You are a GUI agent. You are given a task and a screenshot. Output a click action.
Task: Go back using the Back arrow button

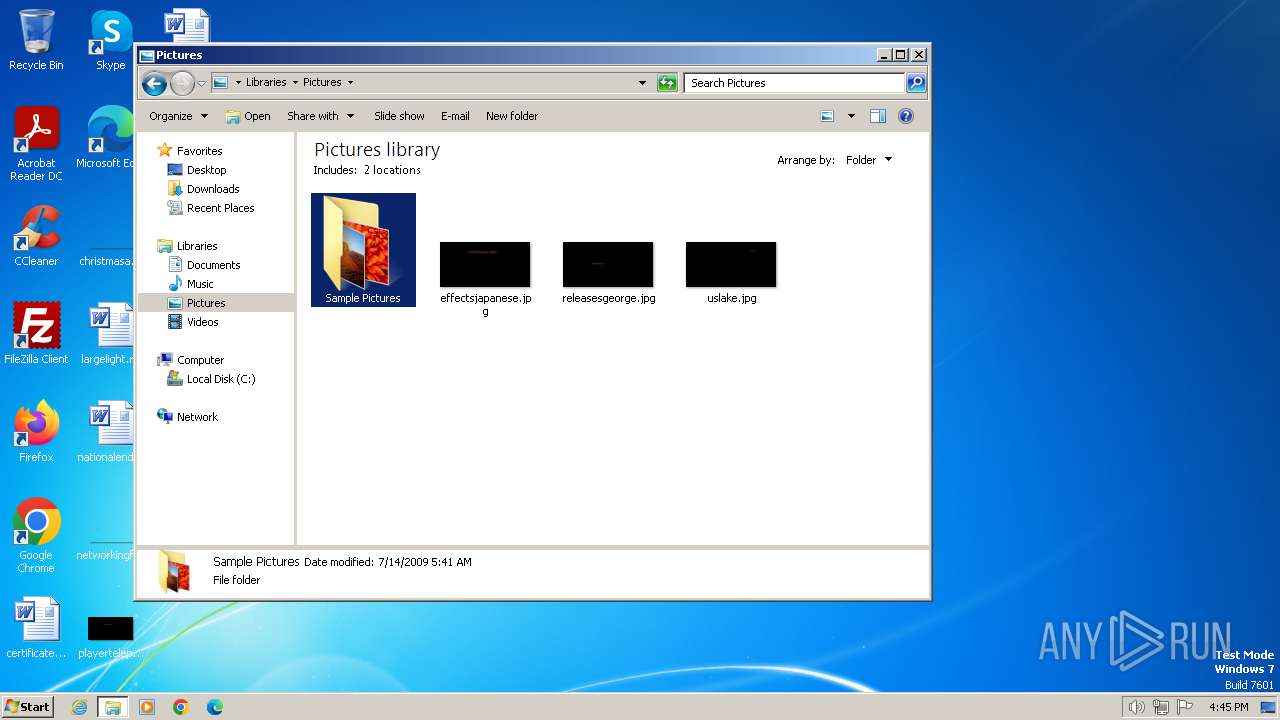[x=154, y=83]
